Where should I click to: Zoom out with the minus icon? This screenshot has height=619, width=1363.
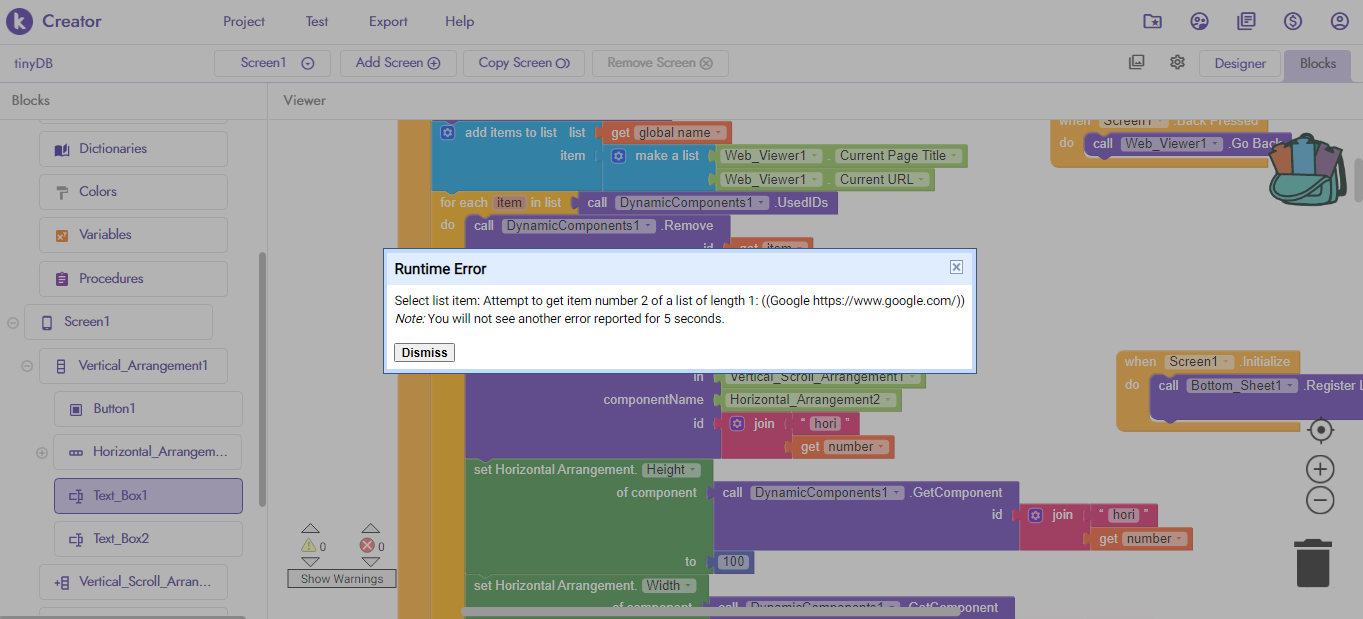click(1320, 500)
